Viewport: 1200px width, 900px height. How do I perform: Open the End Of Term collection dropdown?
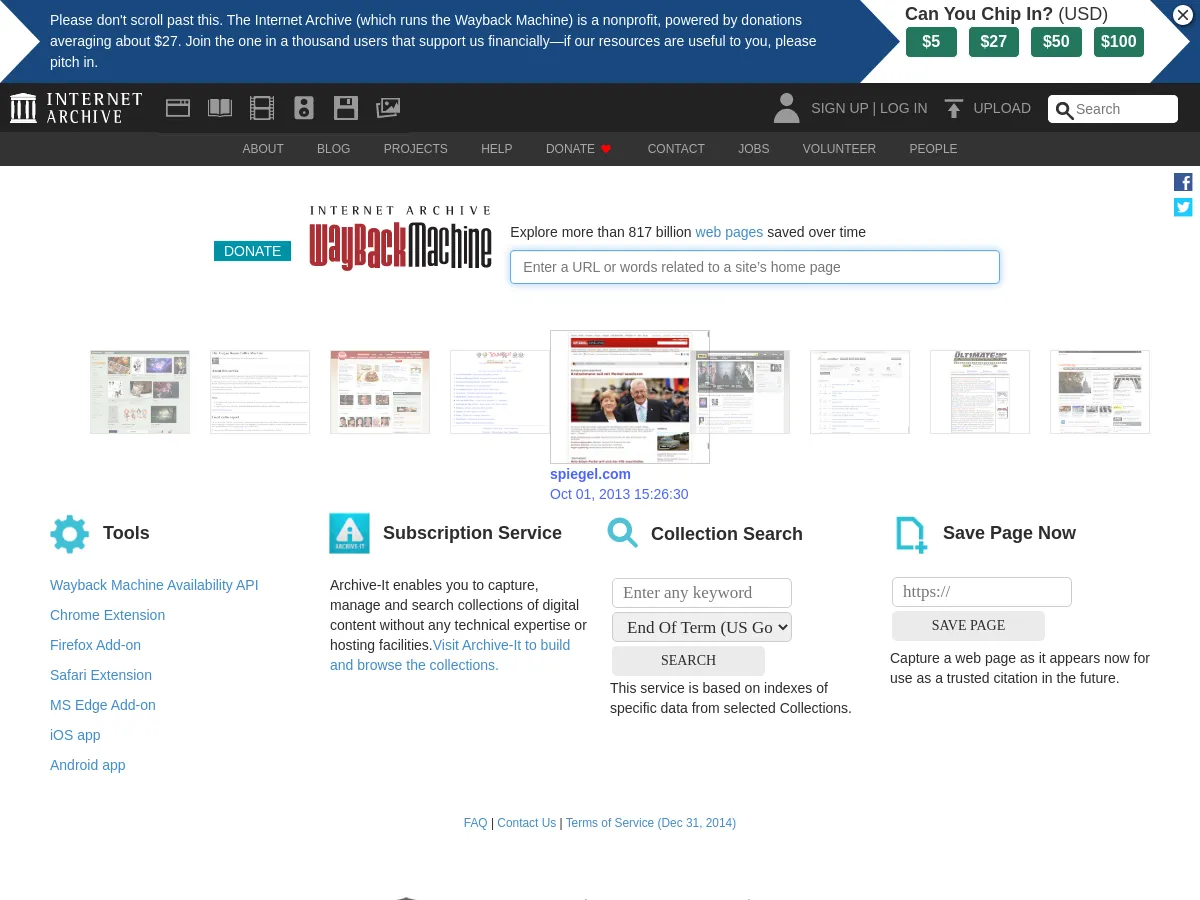pyautogui.click(x=702, y=627)
